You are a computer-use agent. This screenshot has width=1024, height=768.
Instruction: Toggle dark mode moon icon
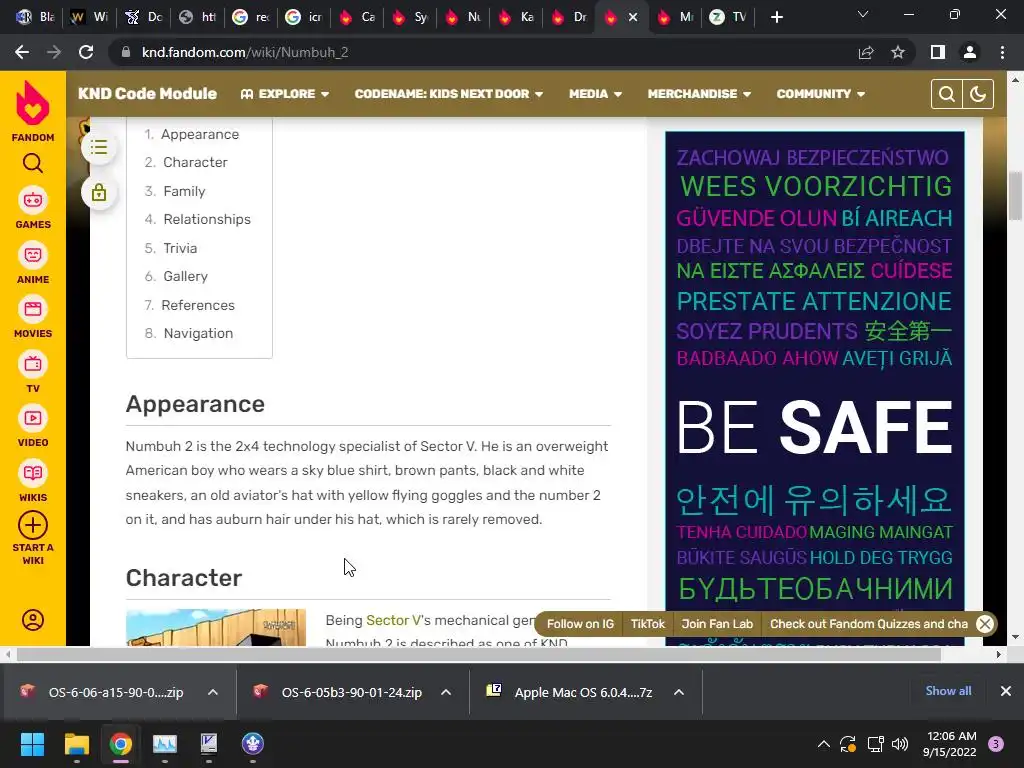point(978,94)
